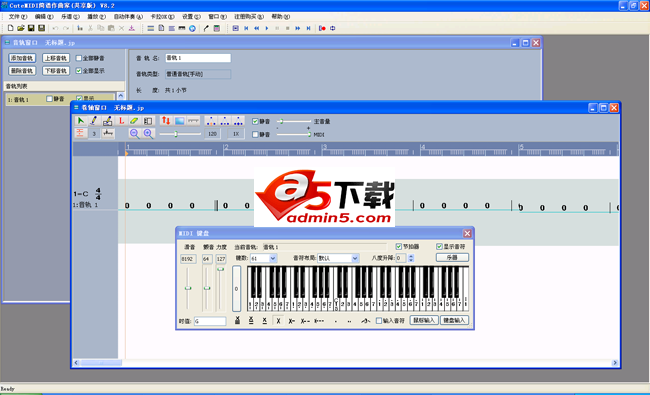
Task: Open the 编辑 menu
Action: 44,17
